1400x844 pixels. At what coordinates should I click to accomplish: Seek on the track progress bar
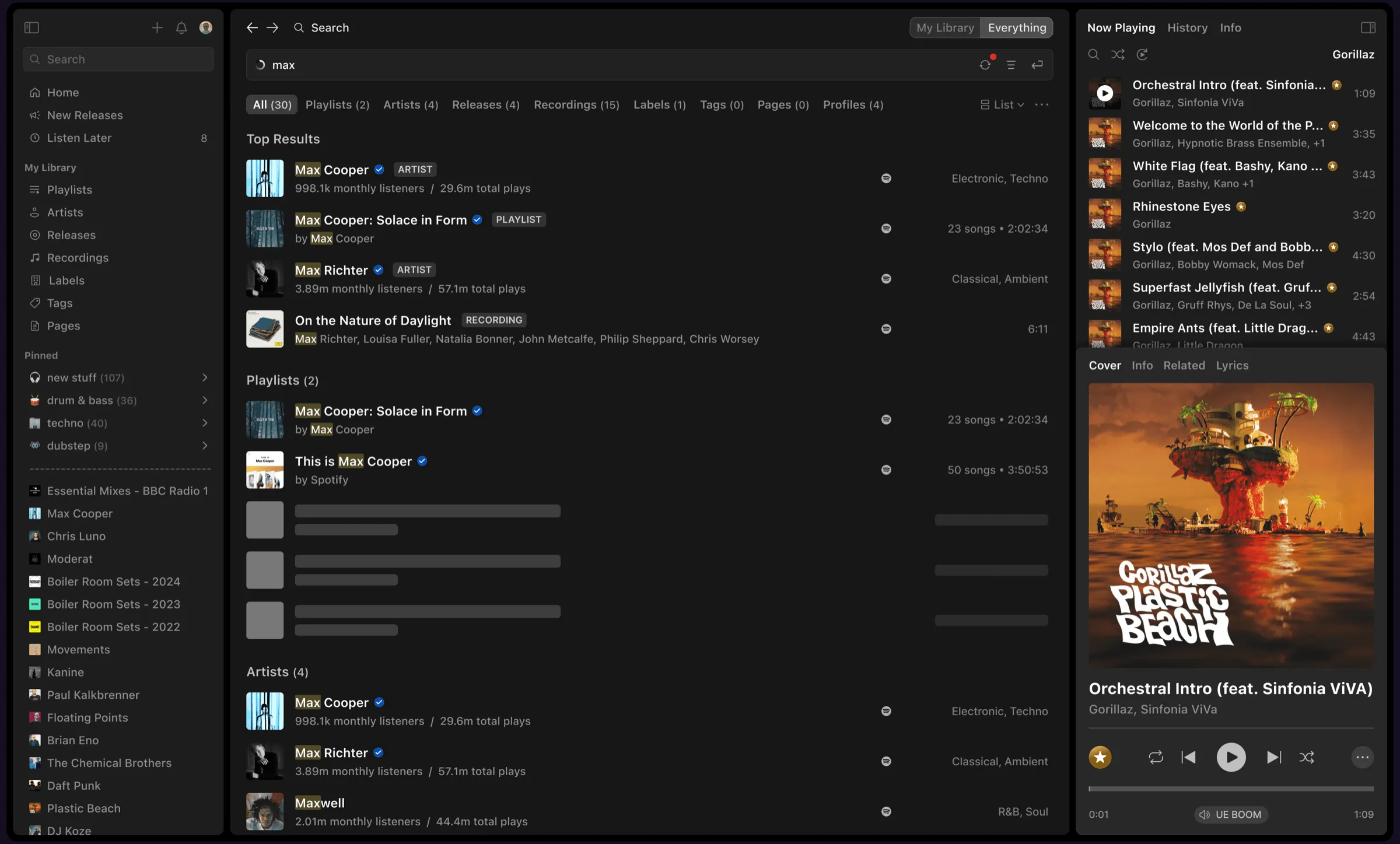coord(1231,789)
